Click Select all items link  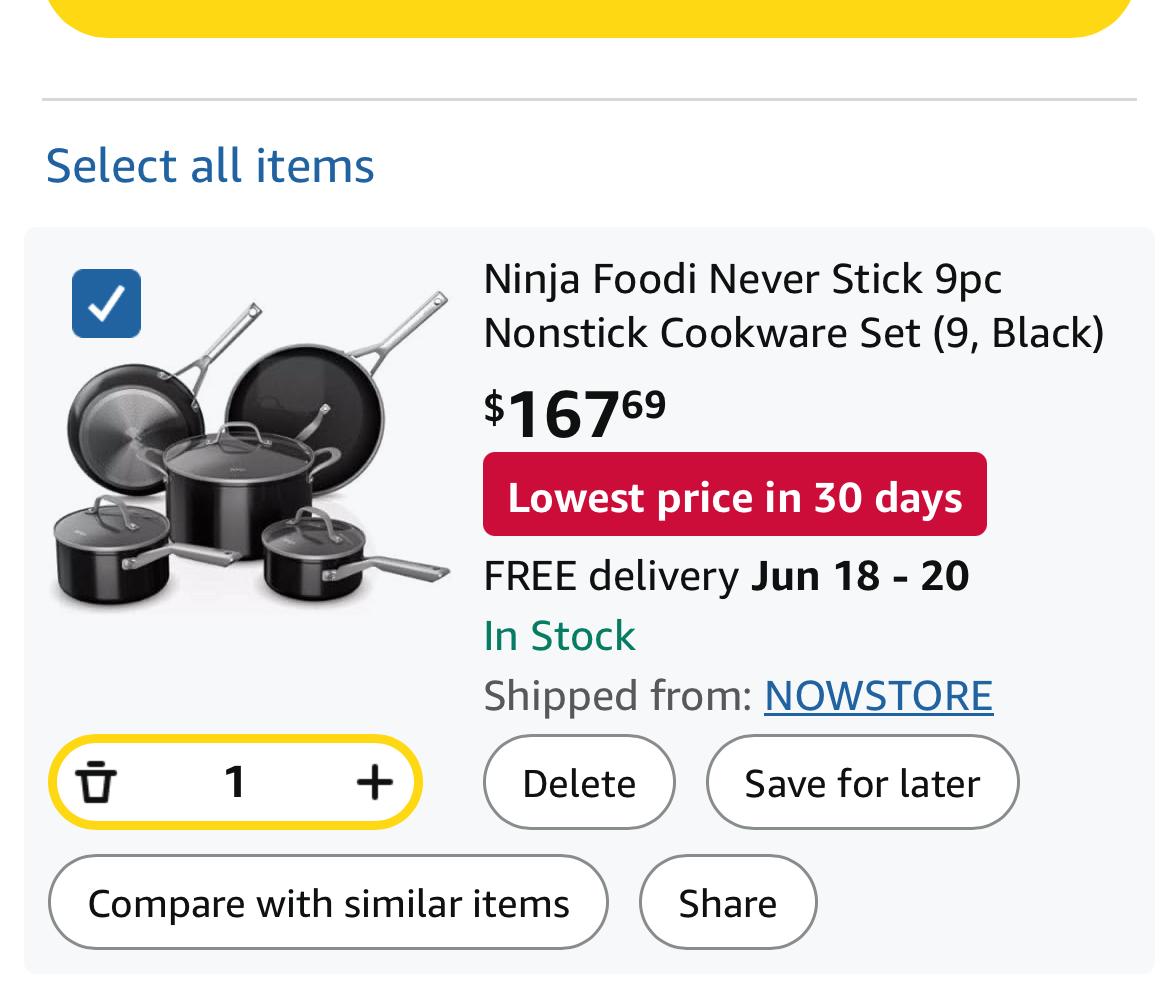(x=210, y=165)
